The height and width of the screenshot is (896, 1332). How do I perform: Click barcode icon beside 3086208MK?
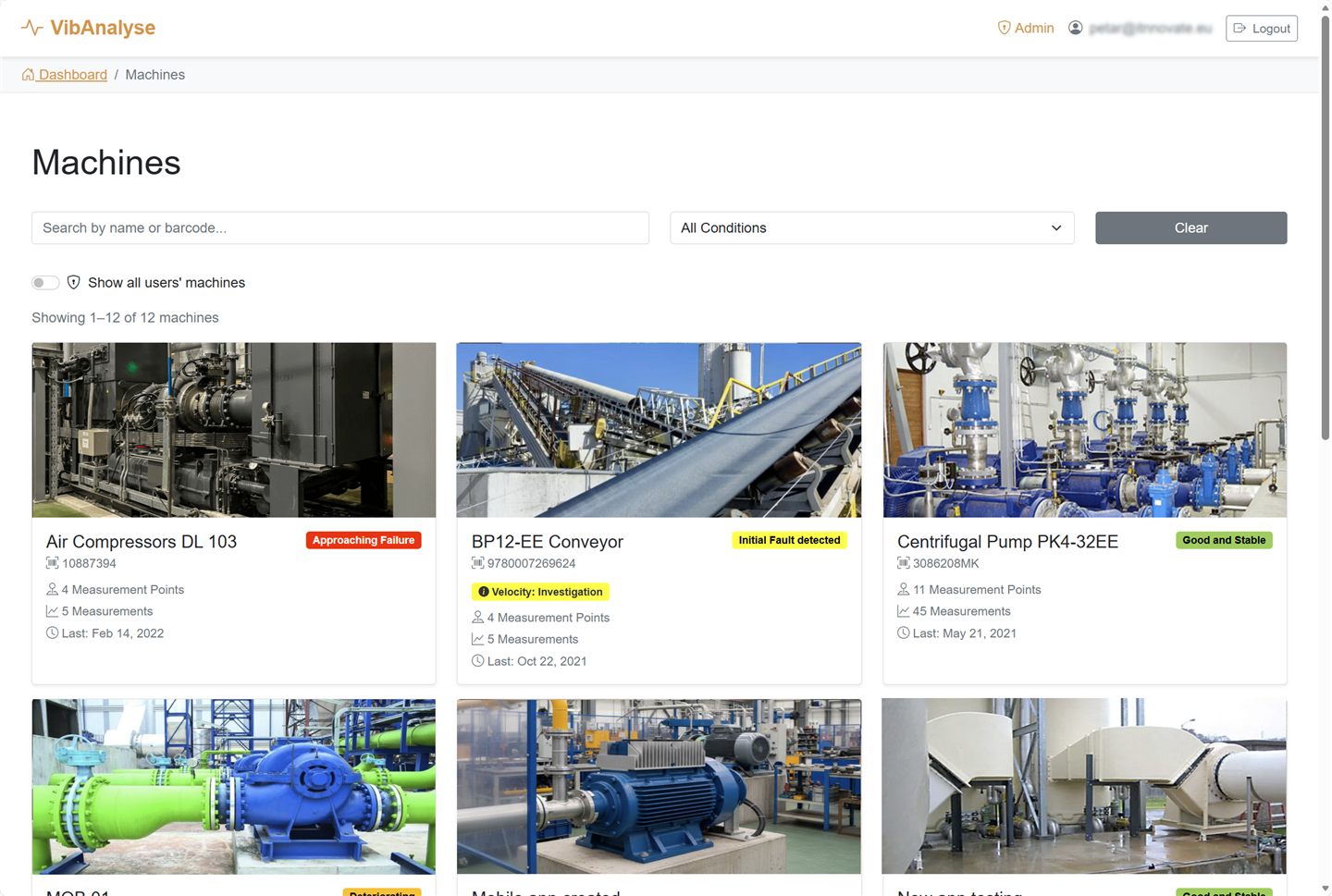(x=904, y=563)
